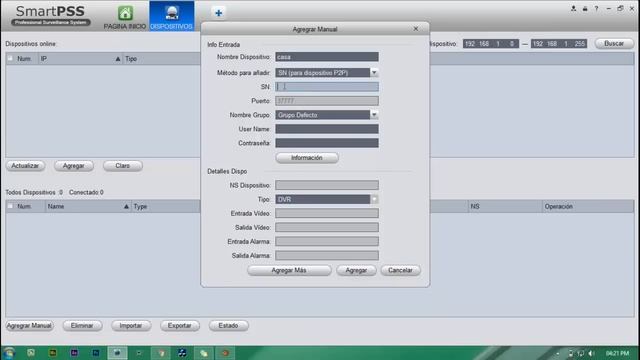Click the Exportar button

[x=180, y=326]
